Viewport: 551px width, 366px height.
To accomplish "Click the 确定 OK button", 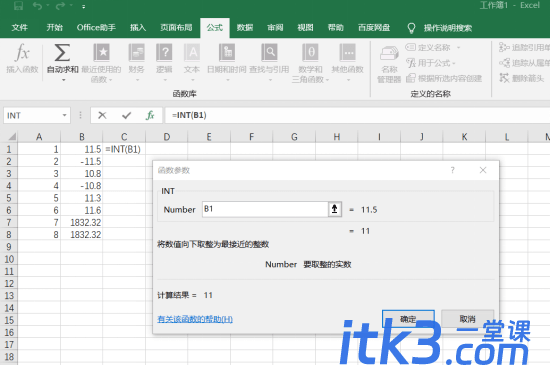I will (x=408, y=319).
